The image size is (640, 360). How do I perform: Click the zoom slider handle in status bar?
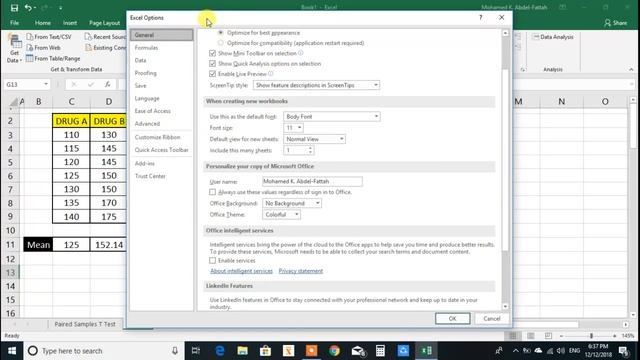point(591,336)
